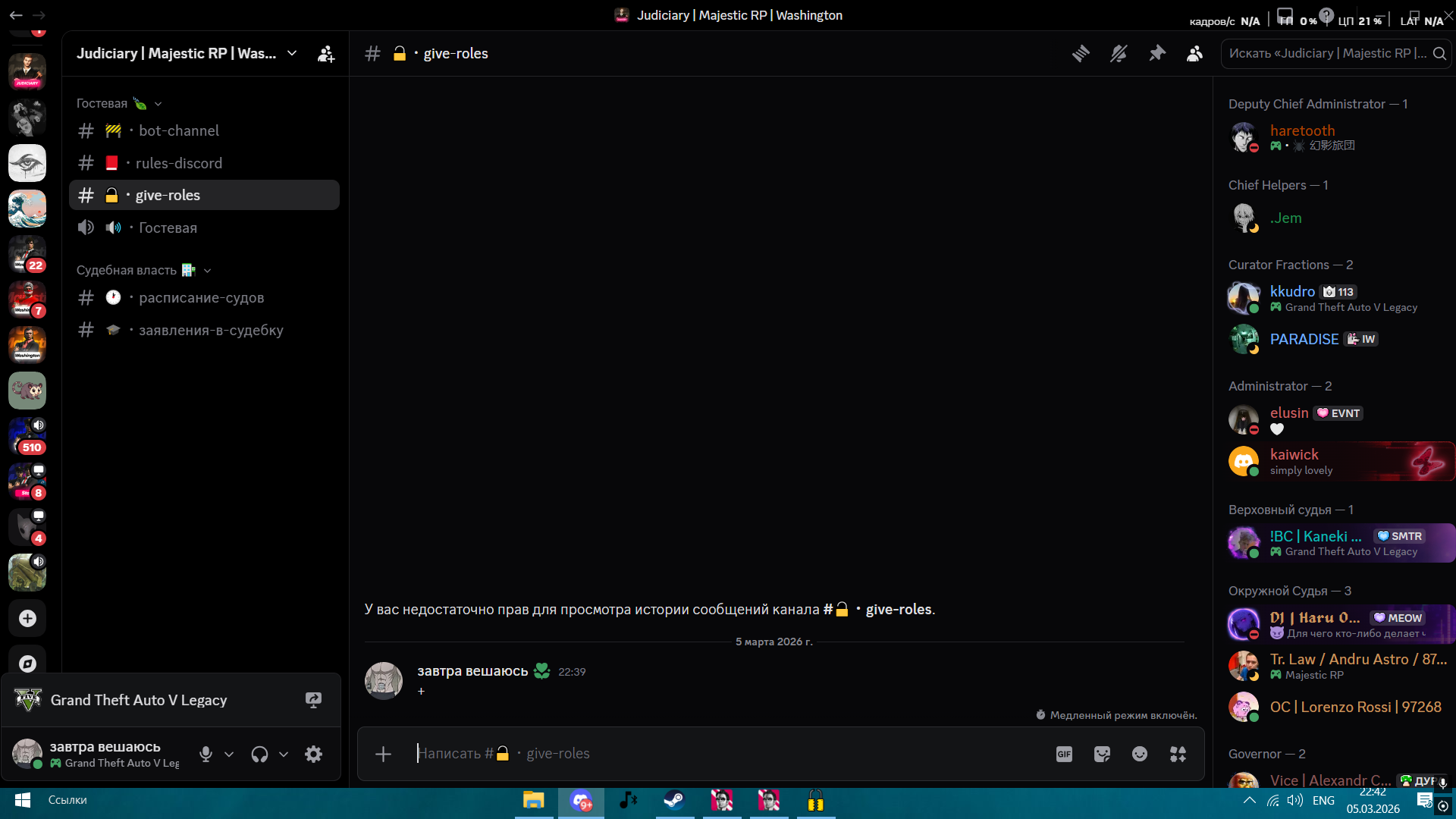
Task: Expand the server name dropdown menu
Action: click(x=292, y=53)
